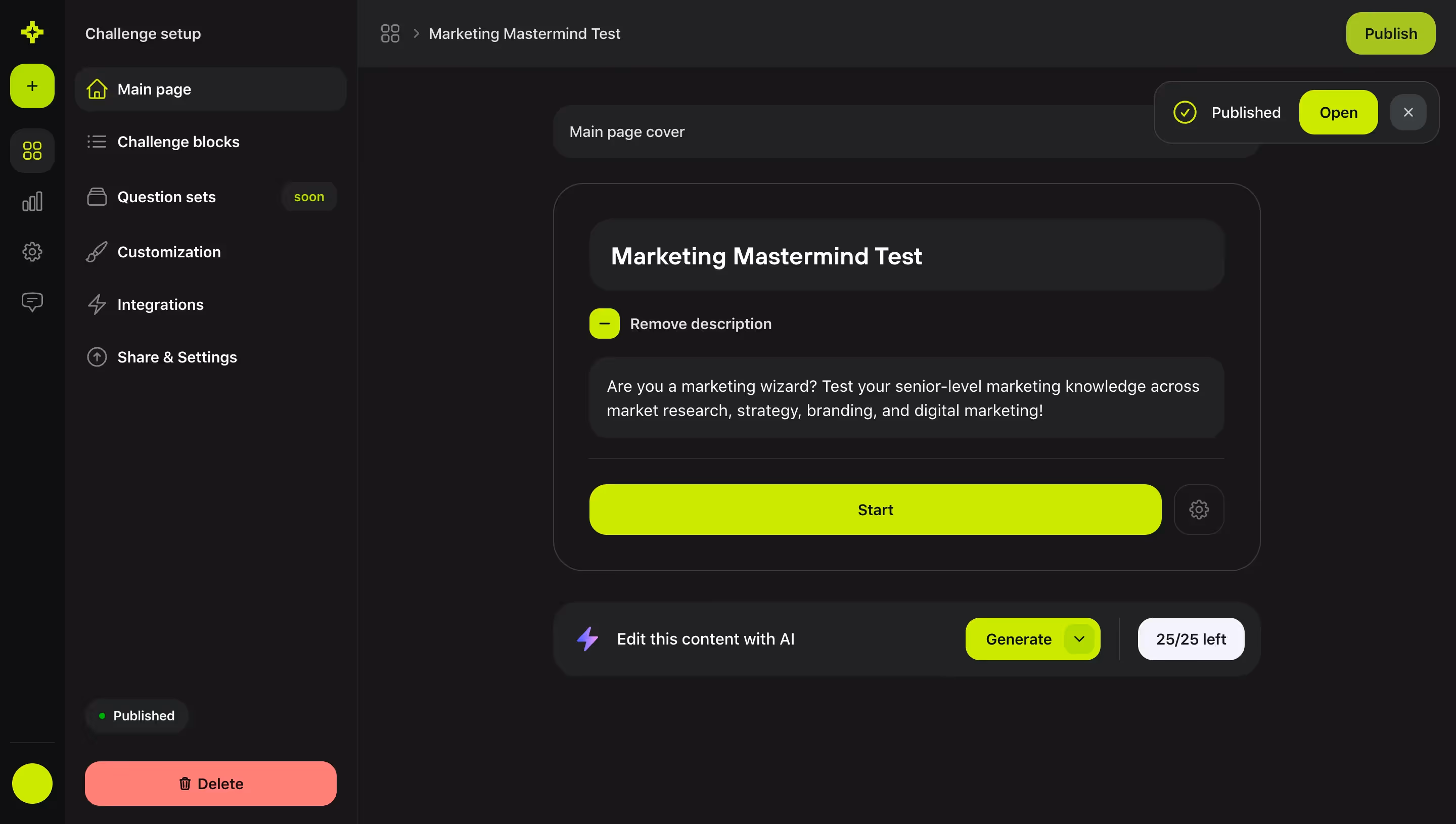The height and width of the screenshot is (824, 1456).
Task: Select the grid dashboard icon in left rail
Action: coord(32,150)
